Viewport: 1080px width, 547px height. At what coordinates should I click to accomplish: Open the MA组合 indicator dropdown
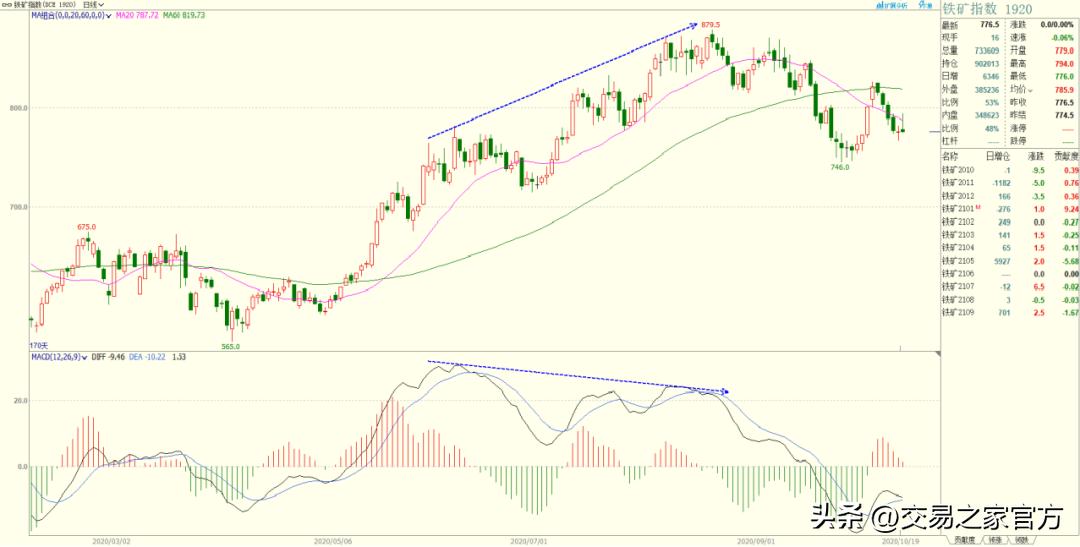72,14
